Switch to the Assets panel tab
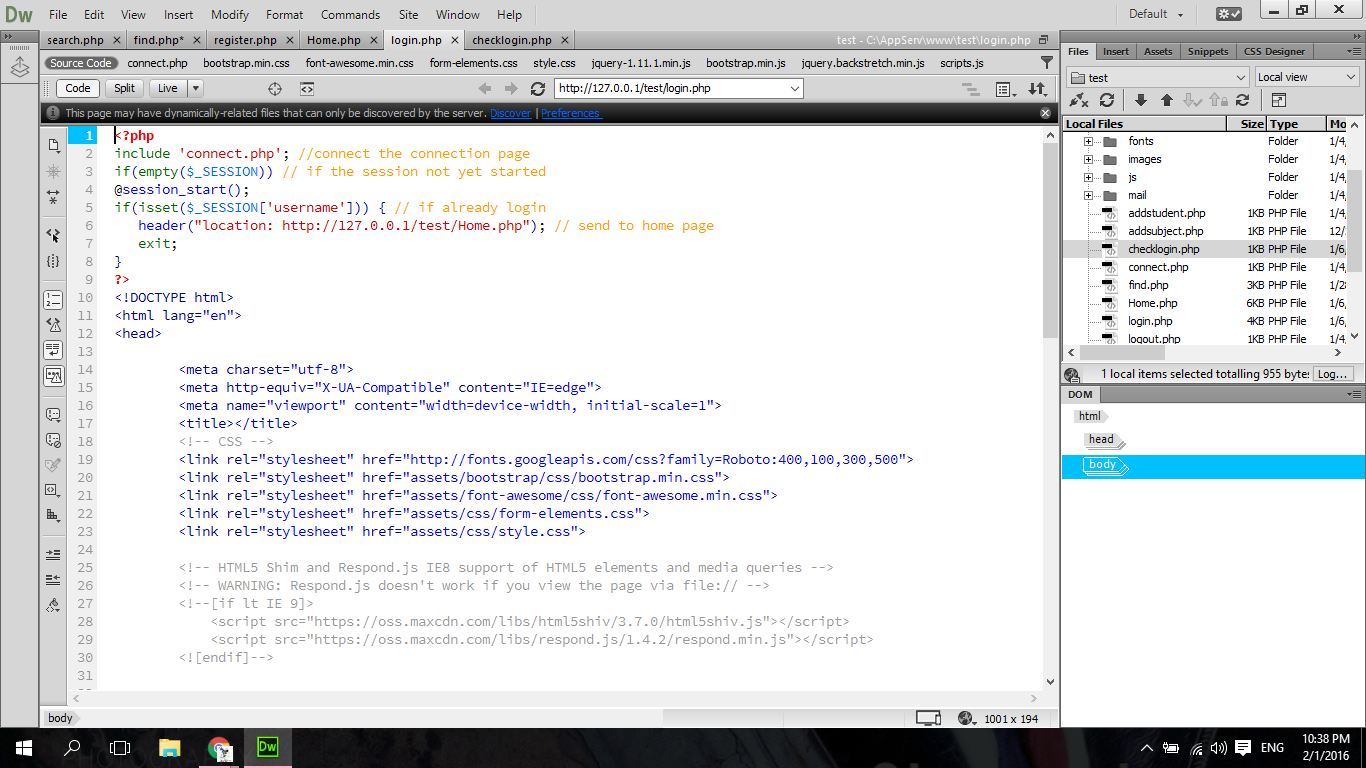Screen dimensions: 1366x768 click(1158, 51)
